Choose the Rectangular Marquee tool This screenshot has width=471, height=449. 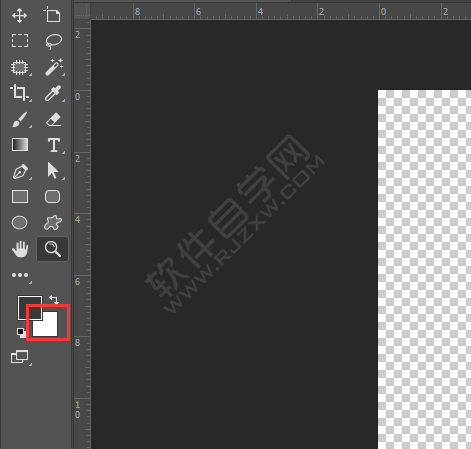[x=20, y=41]
